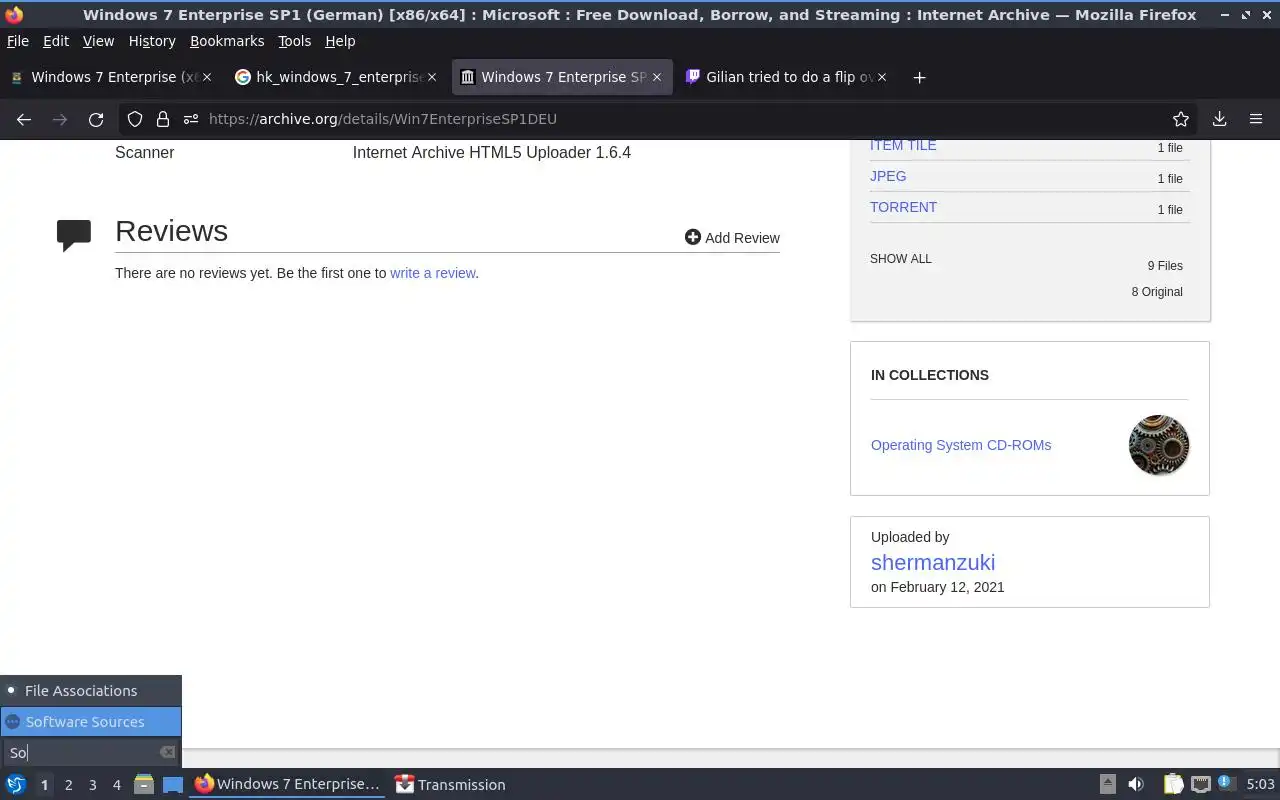This screenshot has height=800, width=1280.
Task: Close the Gilian tried to do a flip tab
Action: pos(881,77)
